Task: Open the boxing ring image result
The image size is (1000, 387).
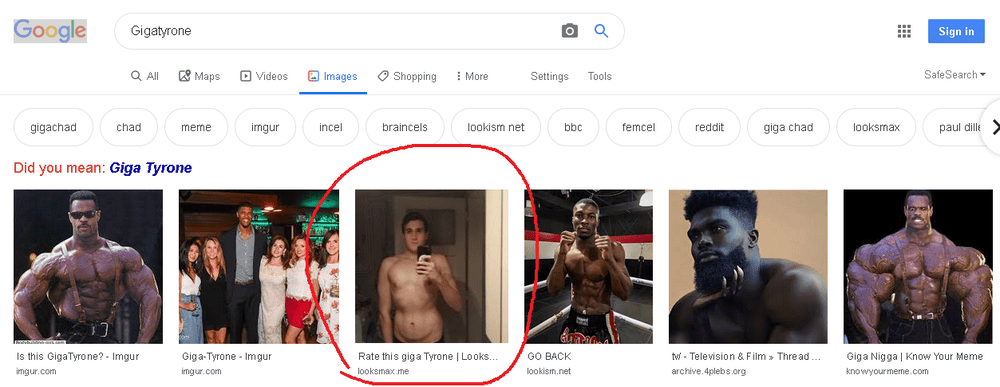Action: 588,267
